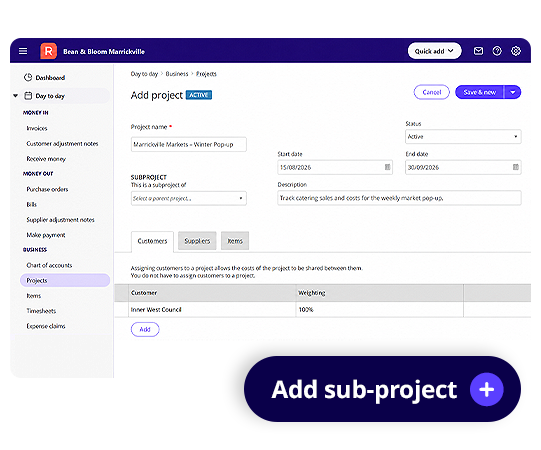Open the Status dropdown showing Active
541x450 pixels.
463,136
